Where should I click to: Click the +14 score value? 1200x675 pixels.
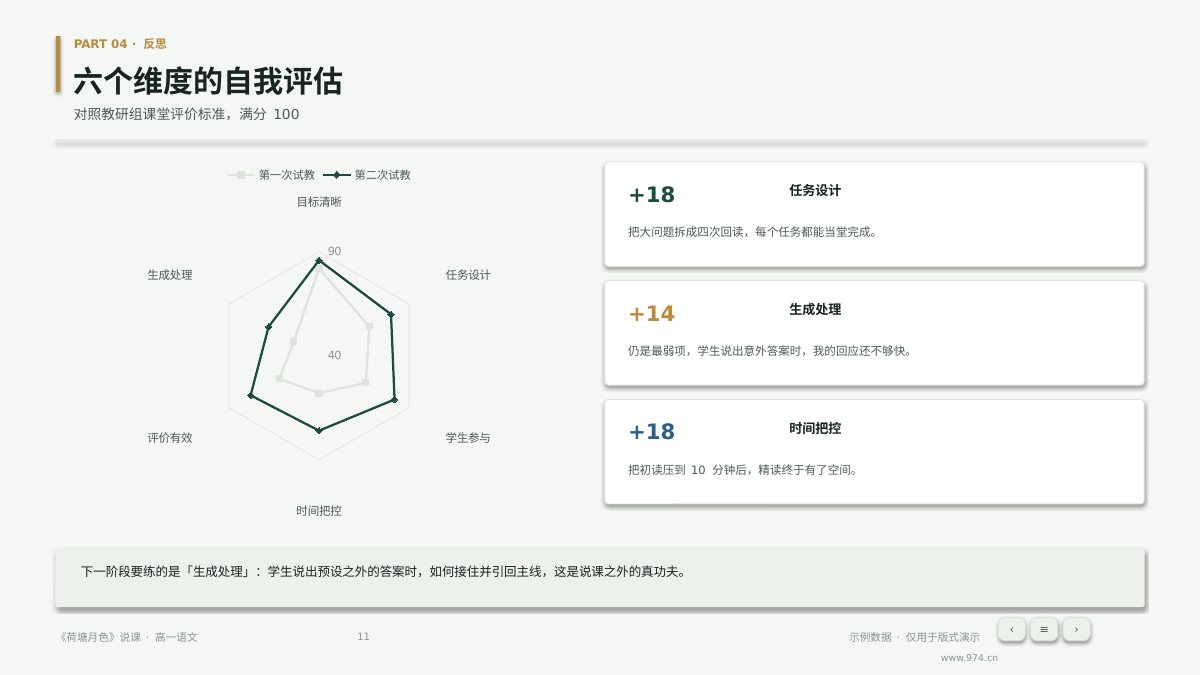[652, 314]
